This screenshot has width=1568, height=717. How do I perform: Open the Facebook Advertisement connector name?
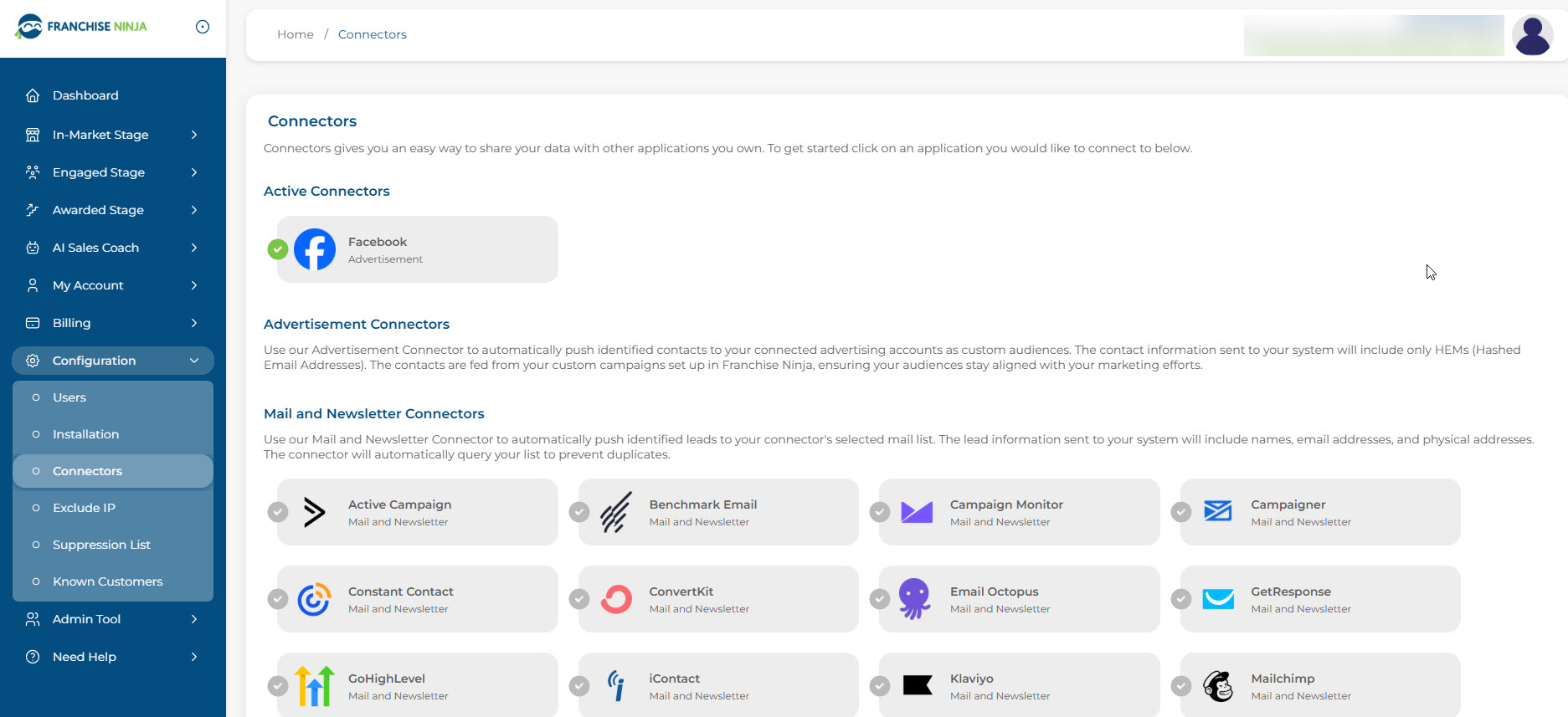[x=378, y=242]
